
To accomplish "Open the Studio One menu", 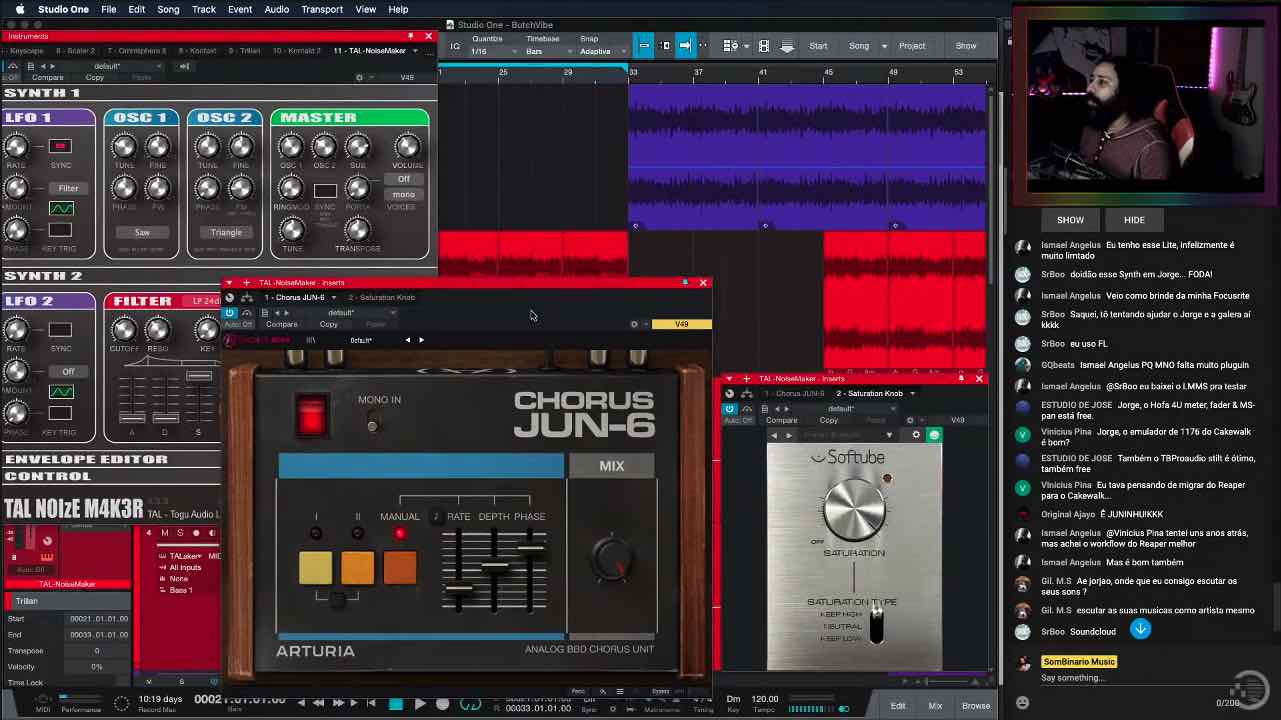I will point(63,9).
